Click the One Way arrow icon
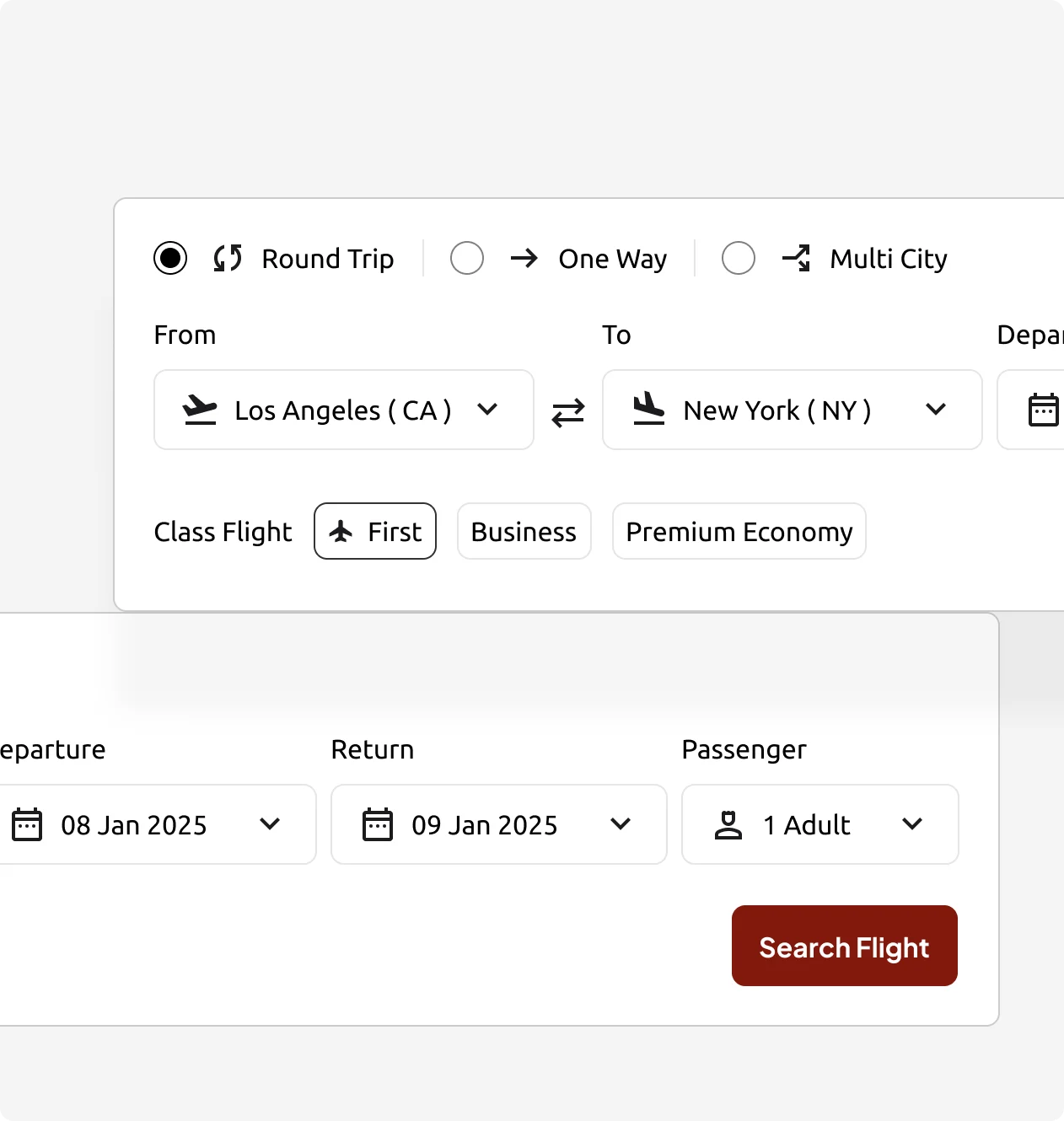The image size is (1064, 1121). pos(524,258)
